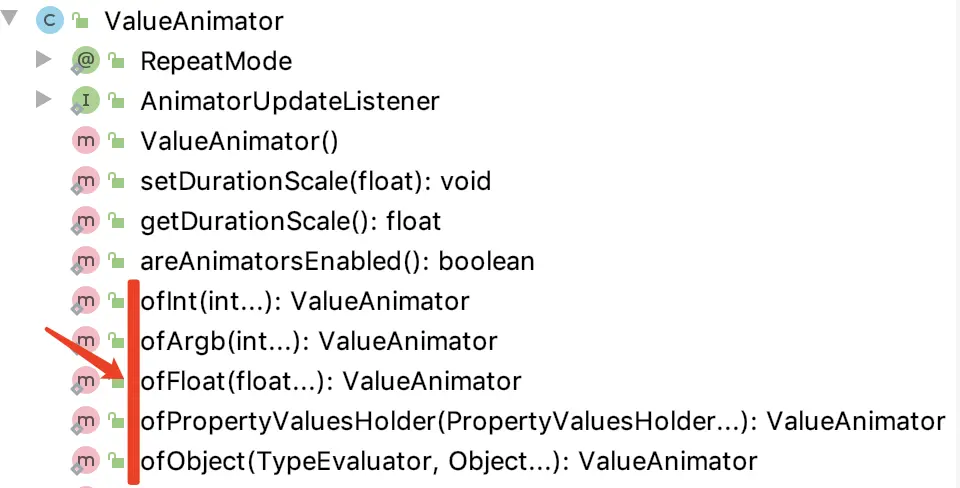The width and height of the screenshot is (960, 488).
Task: Click the interface icon beside AnimatorUpdateListener
Action: pos(85,100)
